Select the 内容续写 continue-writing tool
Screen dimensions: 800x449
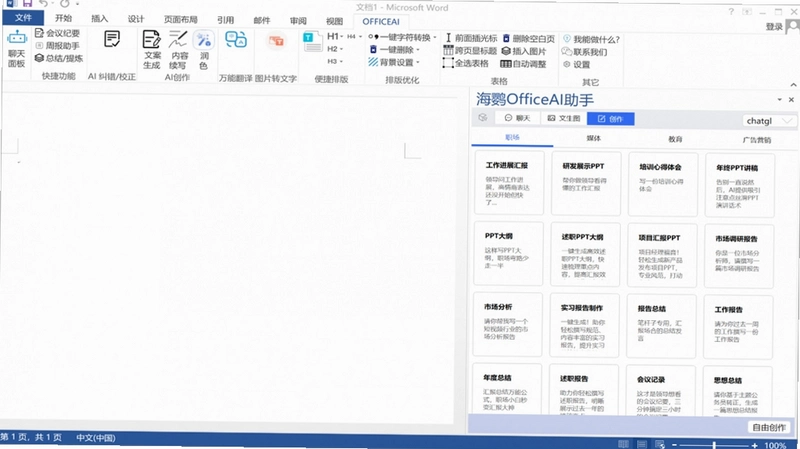click(178, 49)
